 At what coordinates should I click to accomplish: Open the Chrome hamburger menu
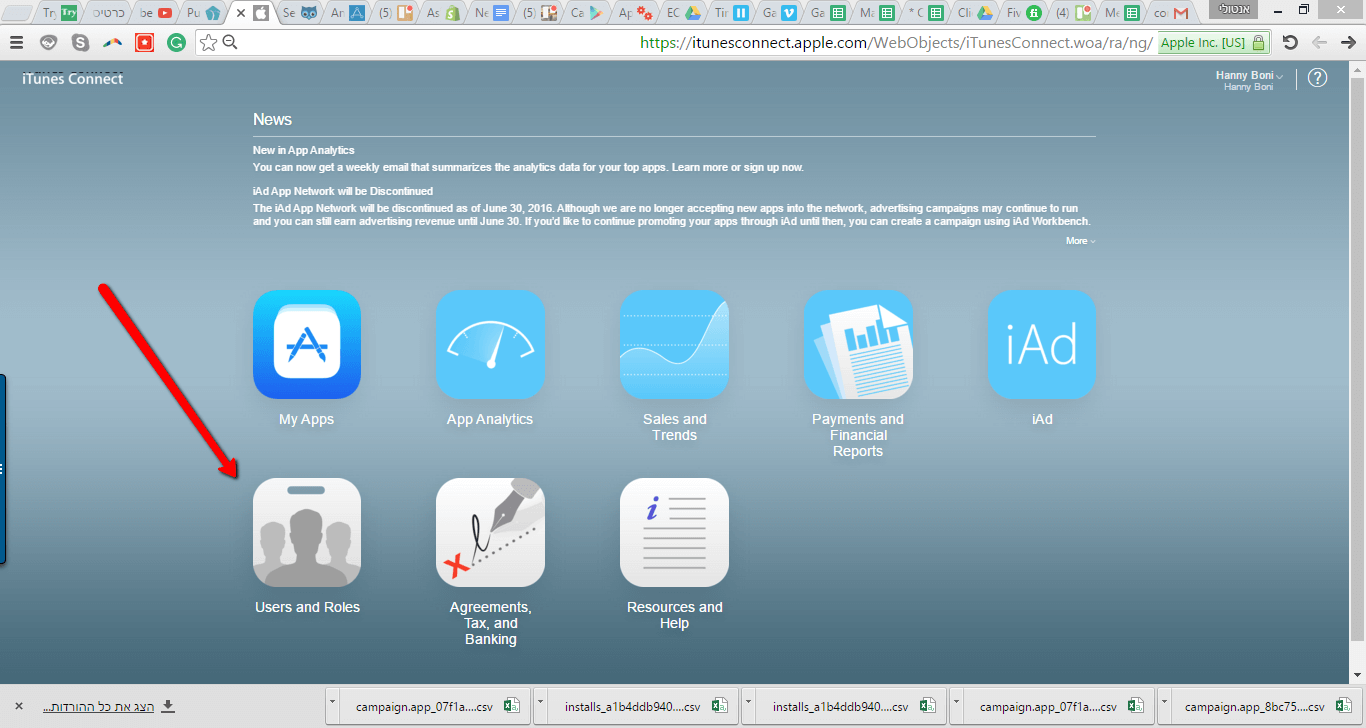click(x=16, y=43)
